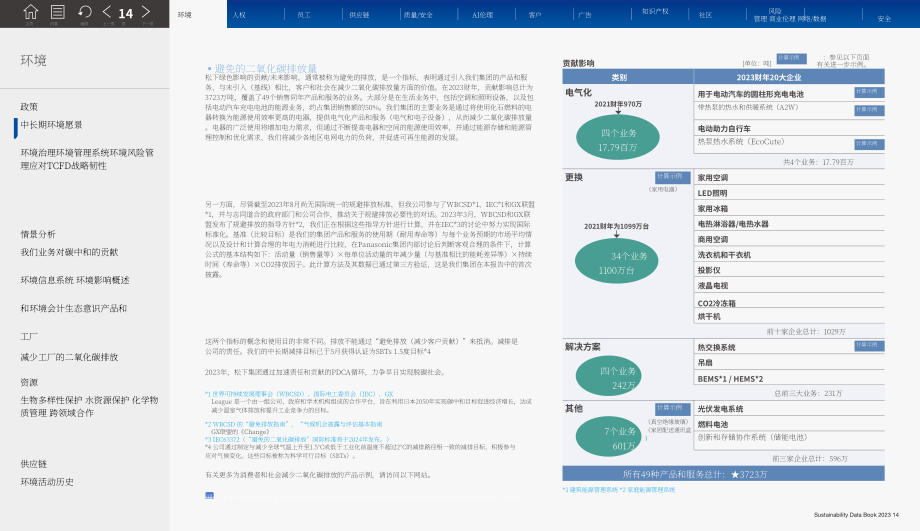The width and height of the screenshot is (920, 531).
Task: Open the 供应链 tab
Action: click(x=359, y=15)
